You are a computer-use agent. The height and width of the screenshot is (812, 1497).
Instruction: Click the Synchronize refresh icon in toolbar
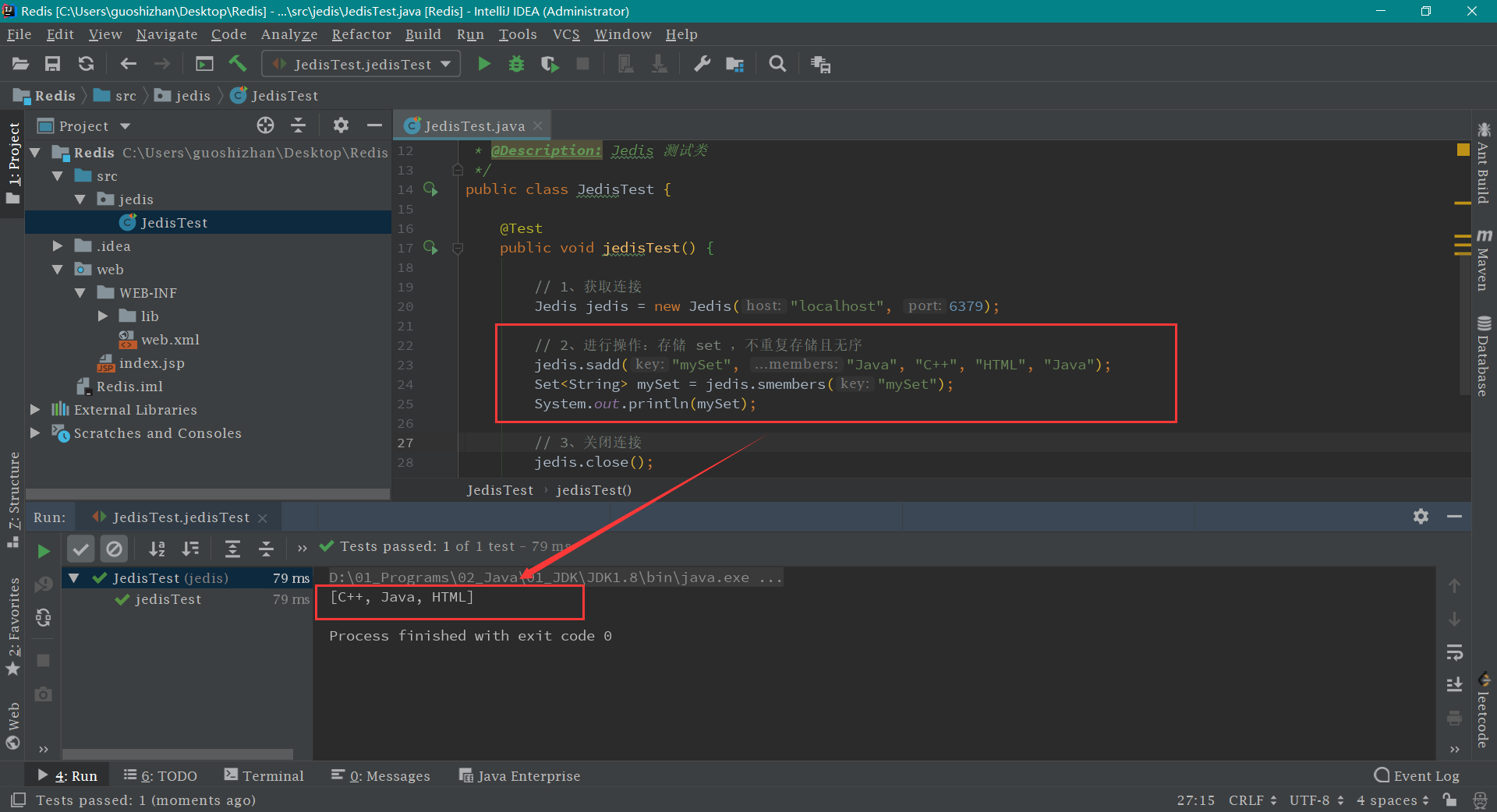point(86,64)
